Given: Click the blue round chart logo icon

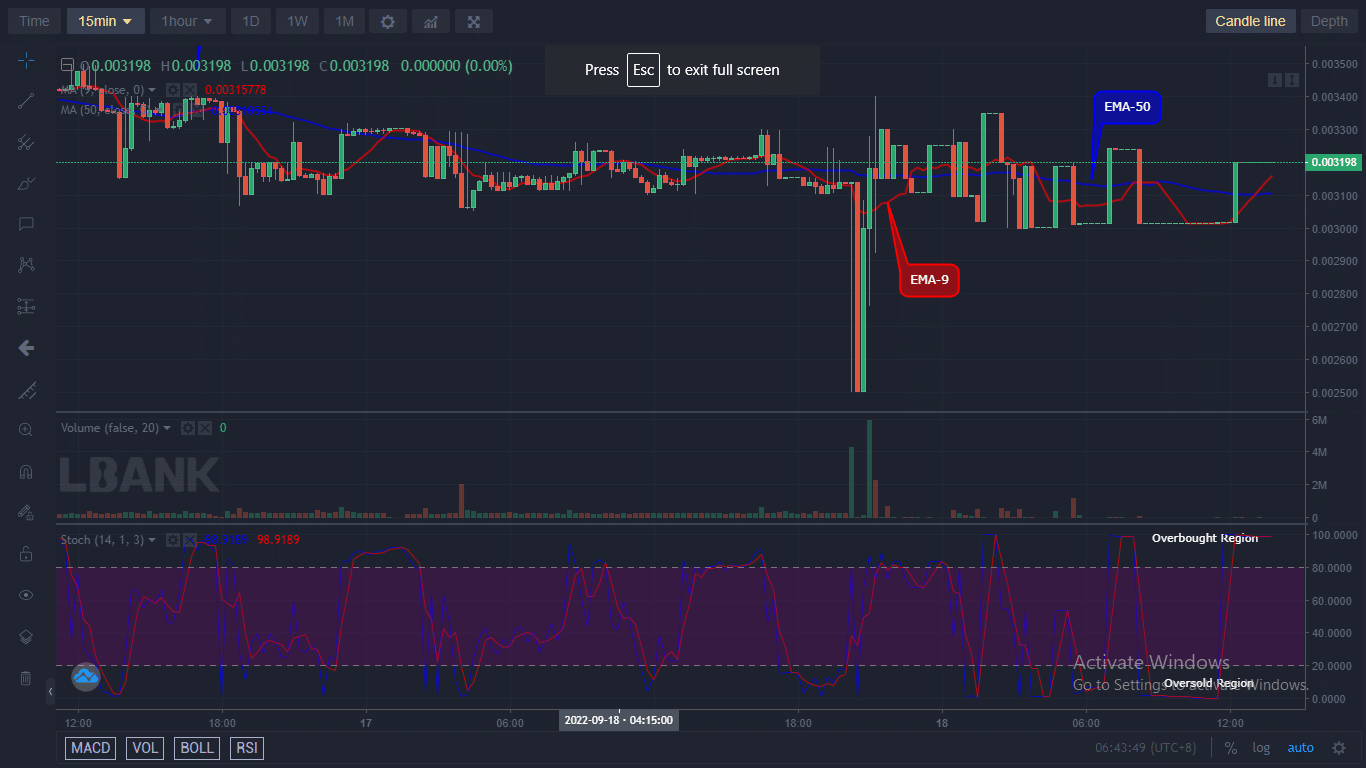Looking at the screenshot, I should tap(85, 678).
